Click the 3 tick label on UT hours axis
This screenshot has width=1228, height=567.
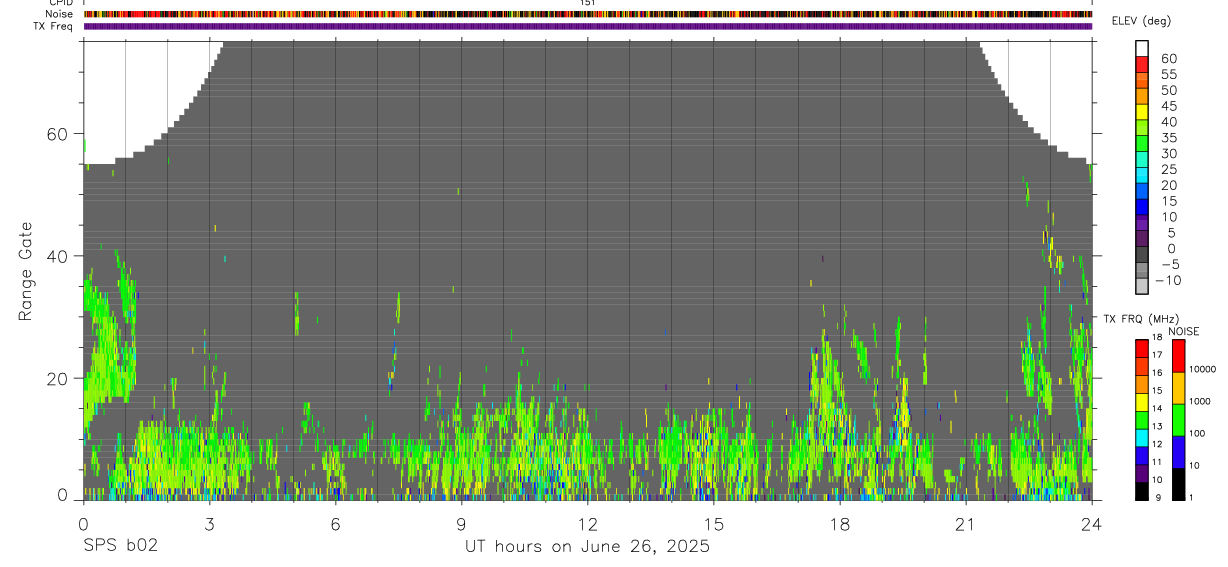pyautogui.click(x=209, y=523)
